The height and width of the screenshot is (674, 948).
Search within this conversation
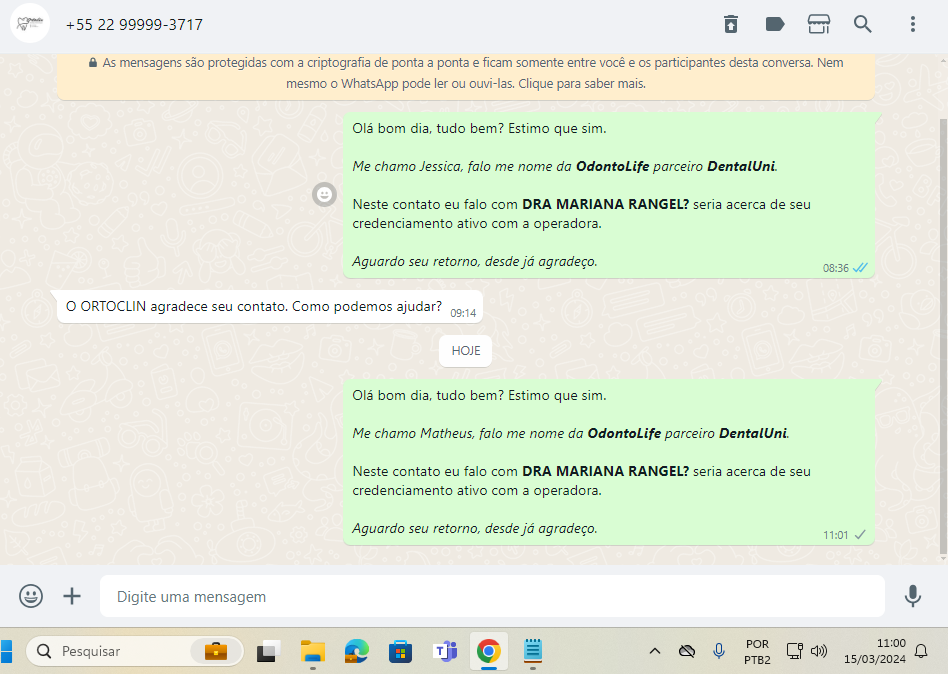863,24
